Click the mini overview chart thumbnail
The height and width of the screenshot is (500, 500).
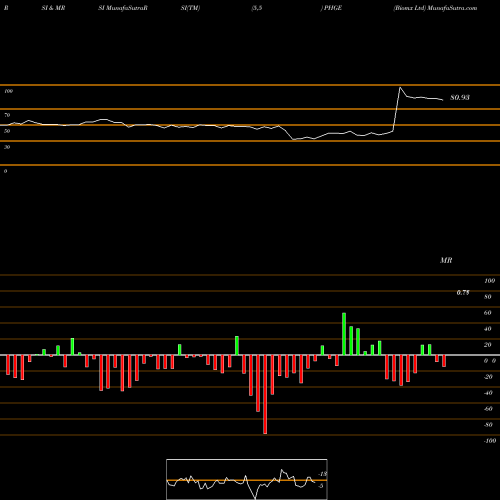[x=247, y=479]
